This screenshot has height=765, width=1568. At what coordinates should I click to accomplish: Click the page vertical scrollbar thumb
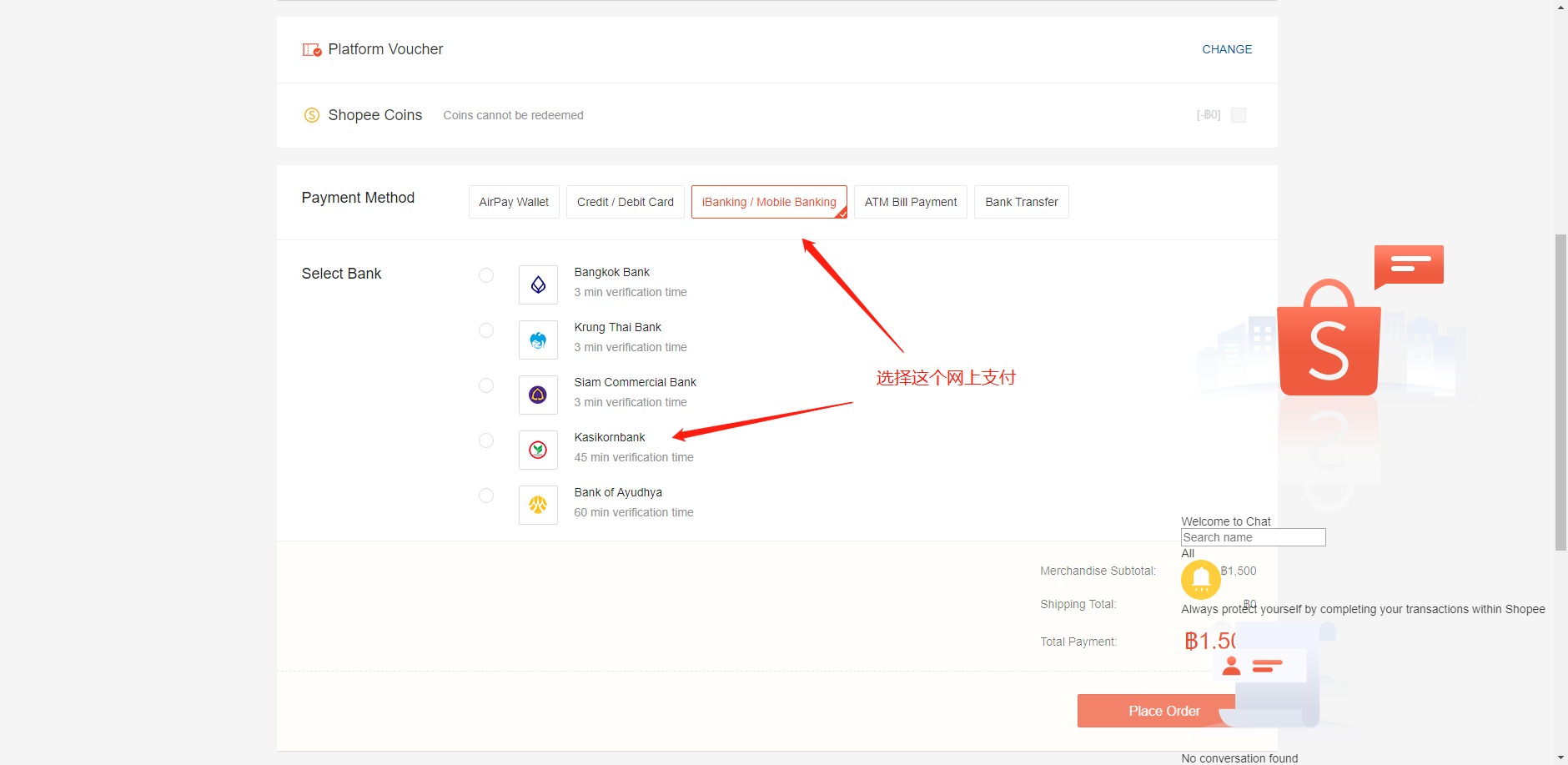point(1560,392)
